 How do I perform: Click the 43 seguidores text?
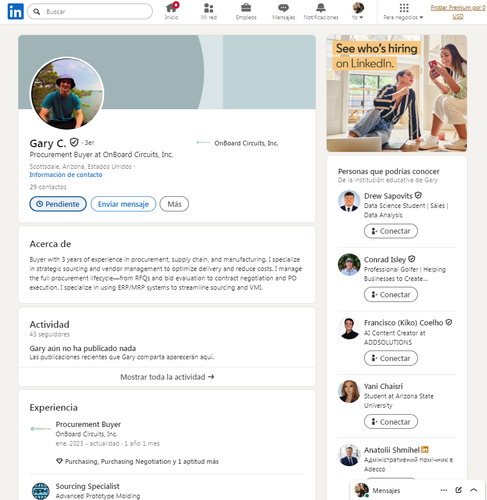click(x=50, y=334)
